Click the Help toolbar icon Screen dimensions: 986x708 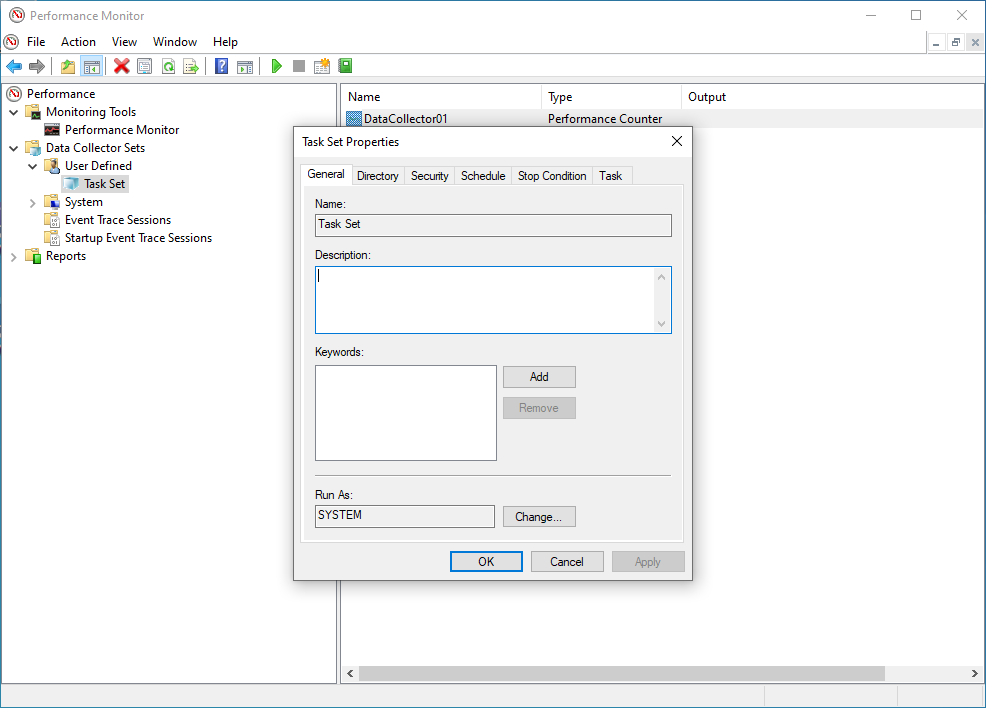220,65
